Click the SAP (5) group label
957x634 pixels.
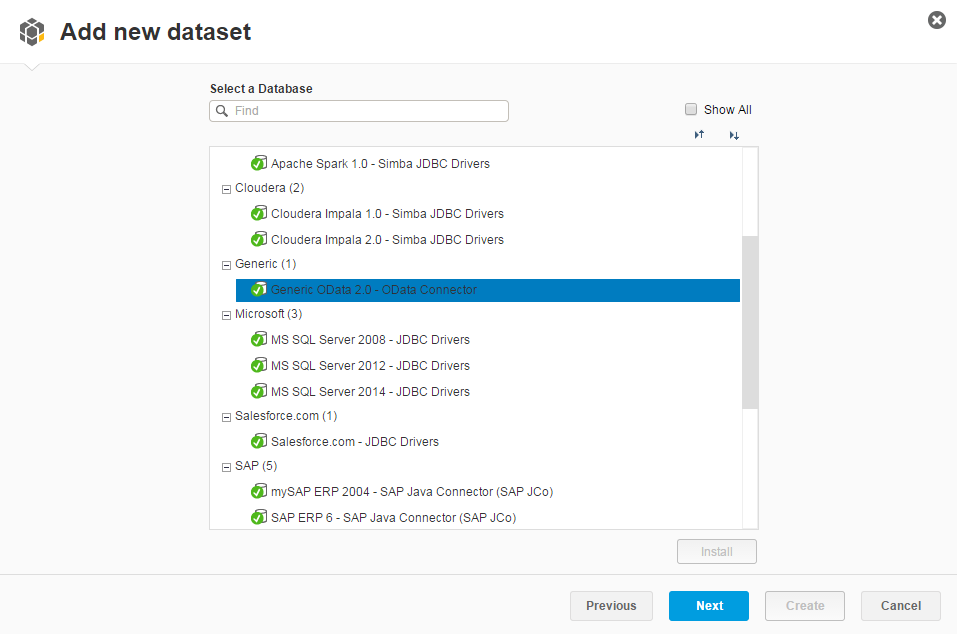(x=256, y=465)
